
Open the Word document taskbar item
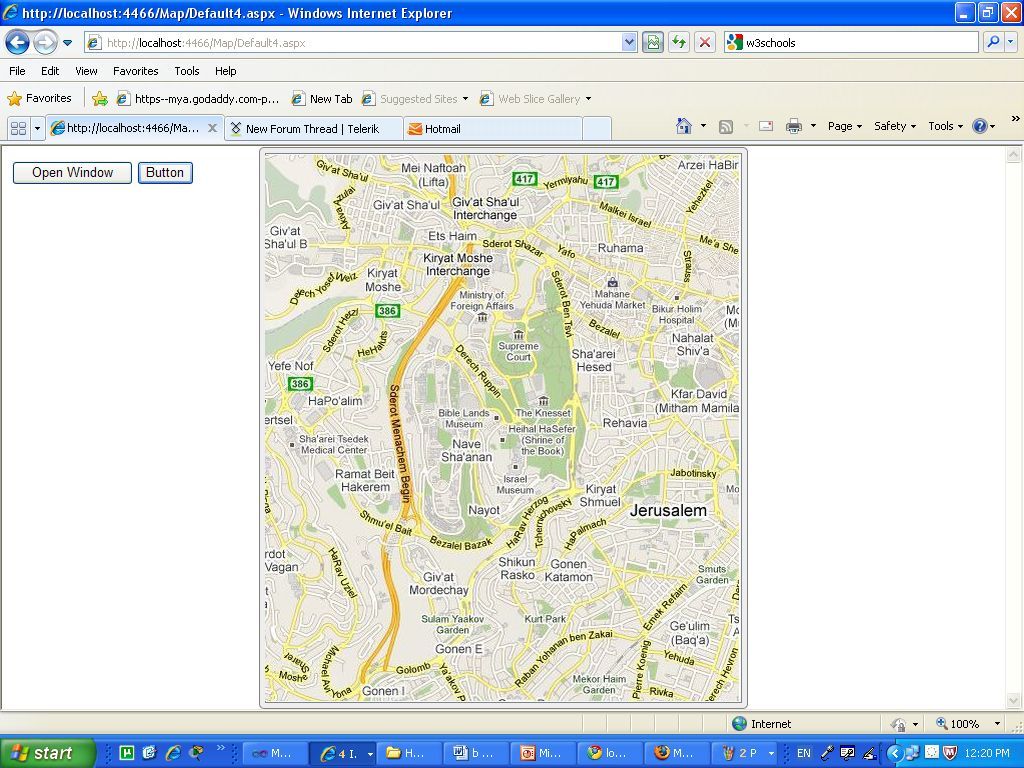477,753
